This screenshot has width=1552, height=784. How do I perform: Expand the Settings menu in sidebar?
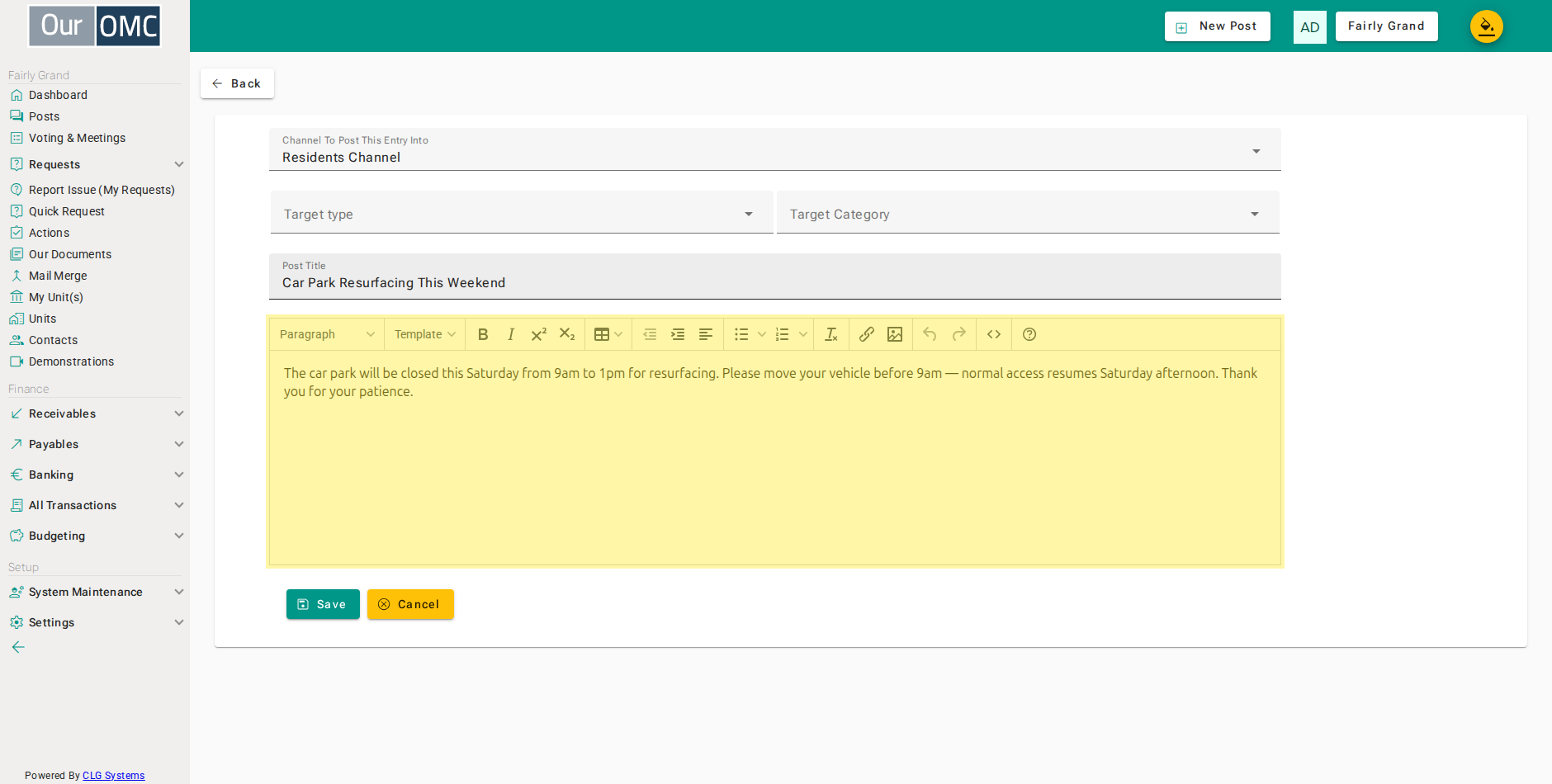point(96,622)
